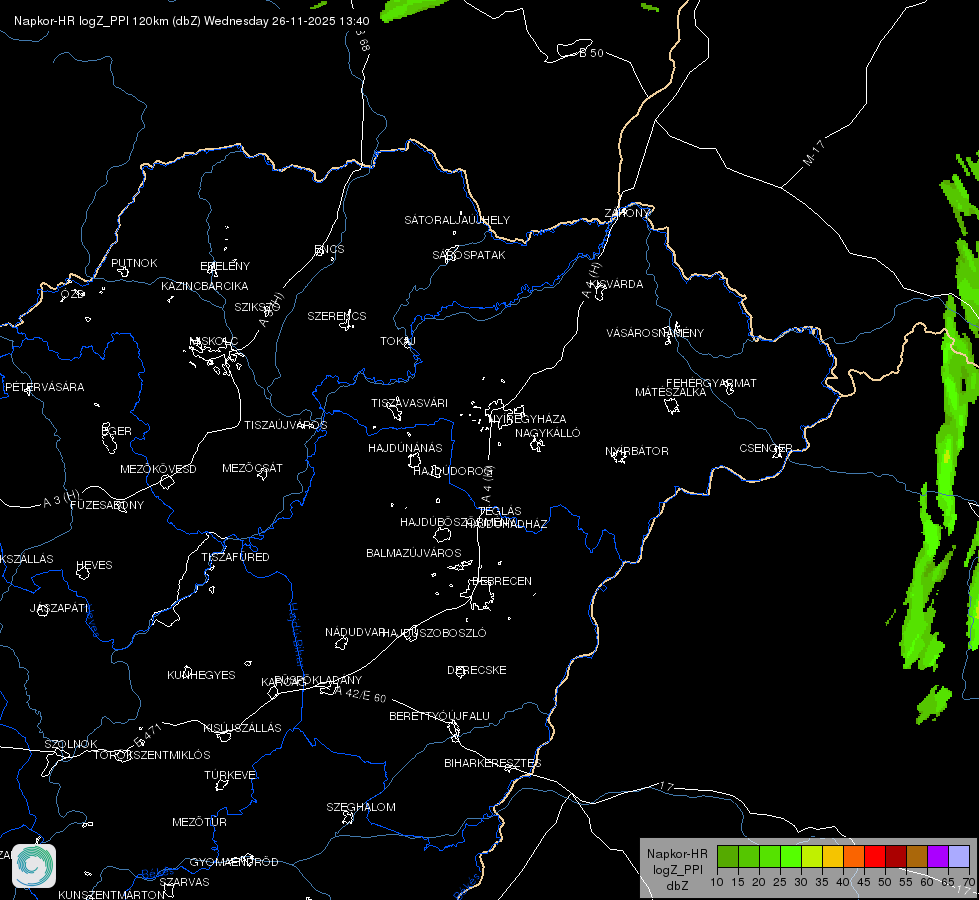Click the CSENGER label

(765, 448)
